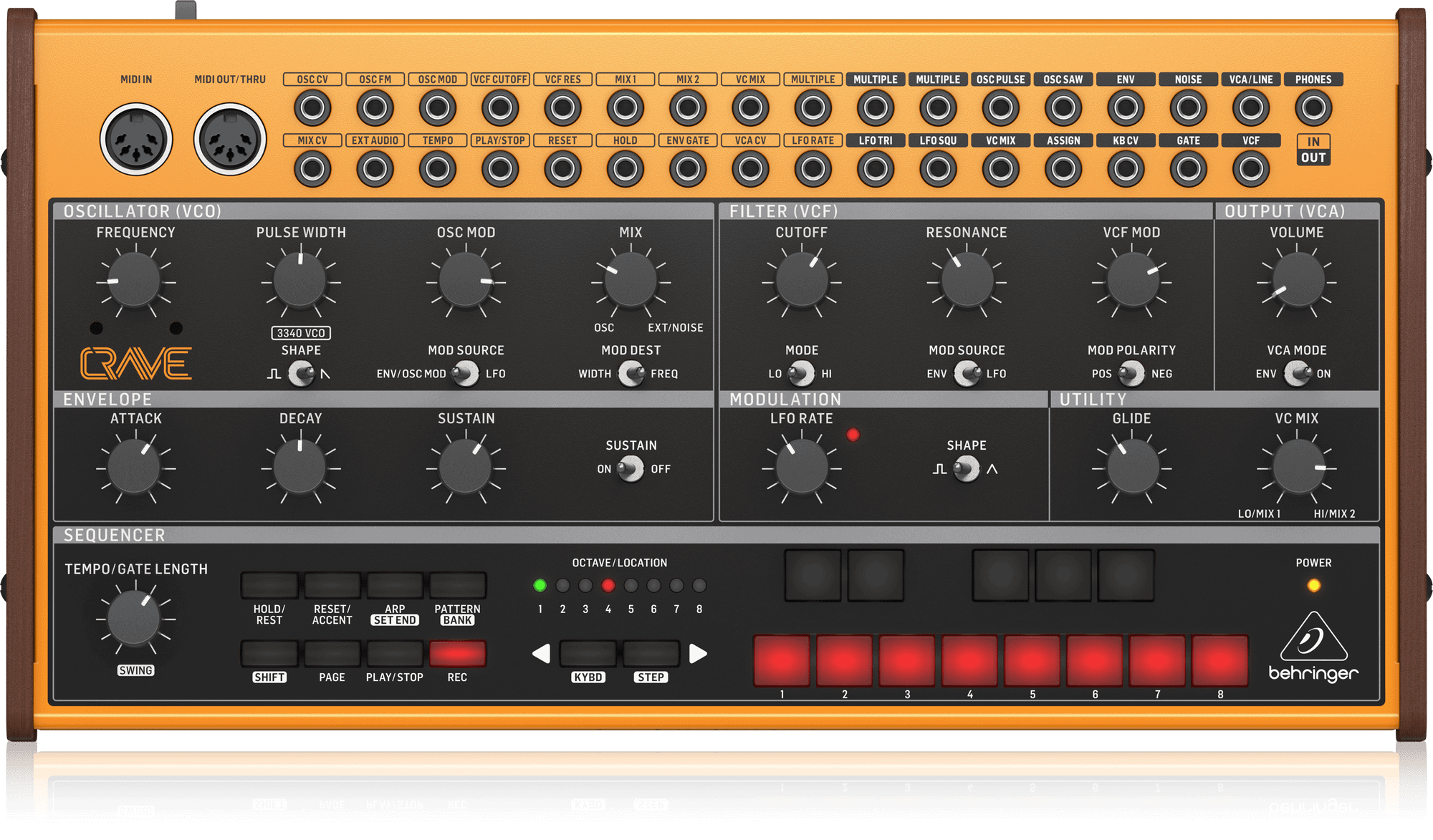The width and height of the screenshot is (1433, 840).
Task: Click the TEMPO patch jack
Action: pos(438,169)
